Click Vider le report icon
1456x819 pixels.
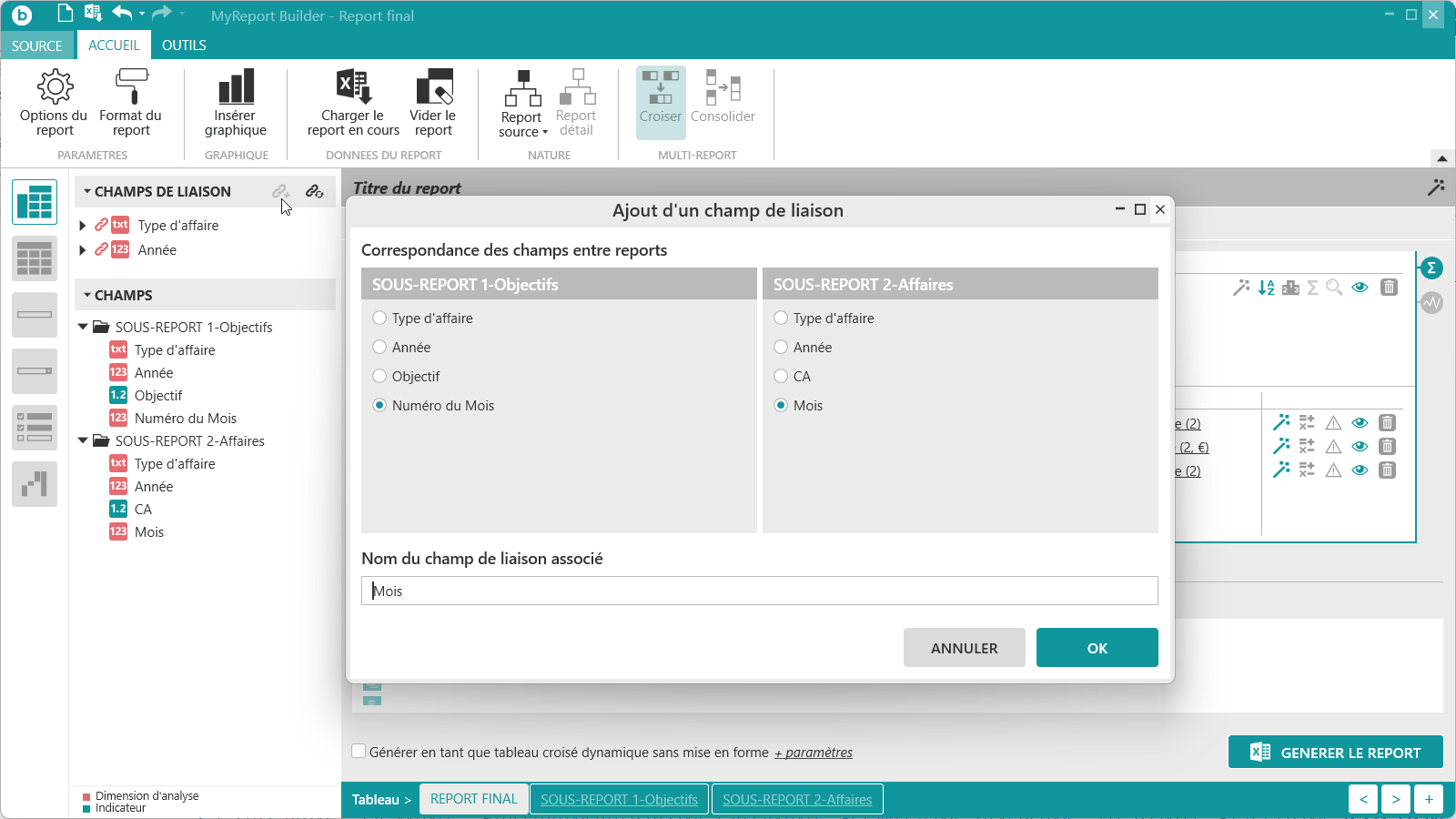[434, 86]
